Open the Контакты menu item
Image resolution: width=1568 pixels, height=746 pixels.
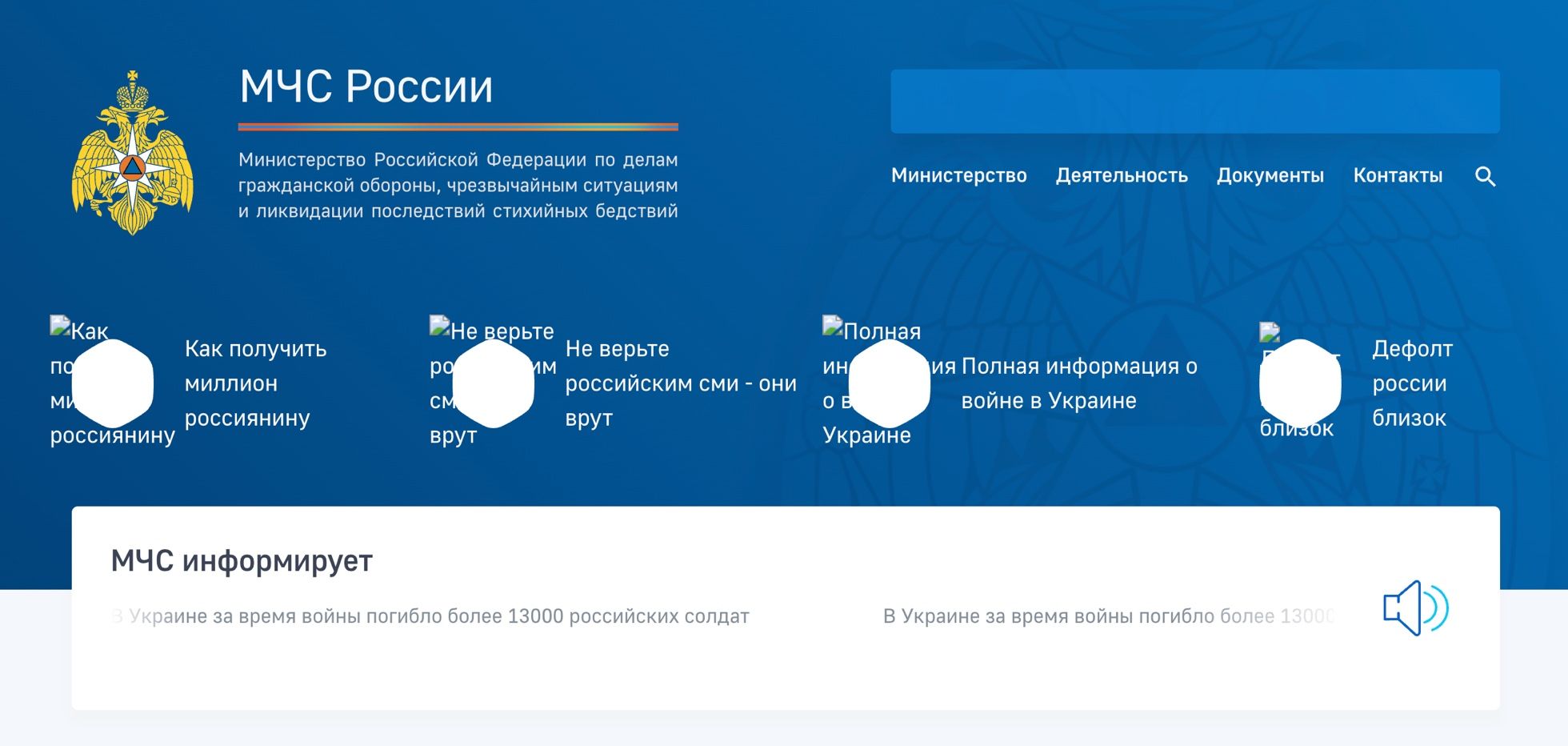tap(1398, 176)
